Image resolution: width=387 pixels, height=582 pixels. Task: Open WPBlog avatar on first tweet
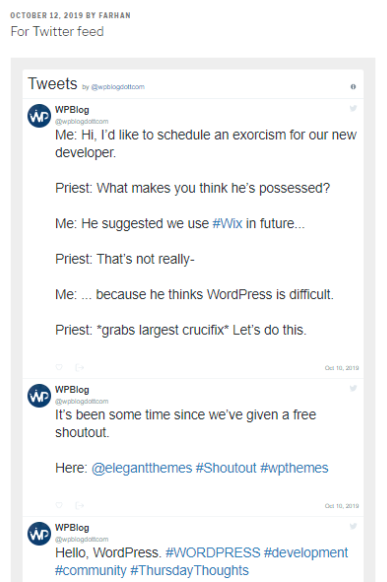point(39,116)
